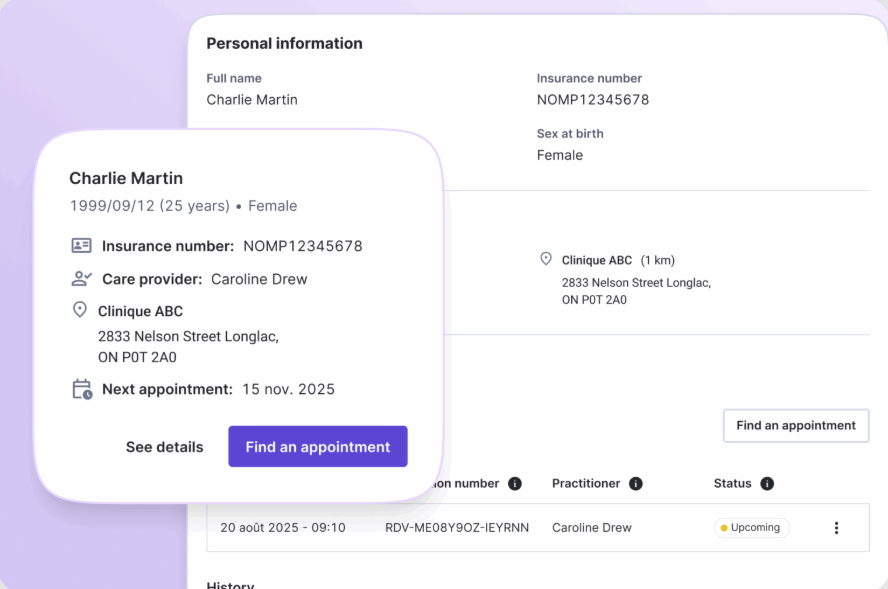Click Caroline Drew in the Practitioner column
This screenshot has width=888, height=589.
tap(591, 528)
